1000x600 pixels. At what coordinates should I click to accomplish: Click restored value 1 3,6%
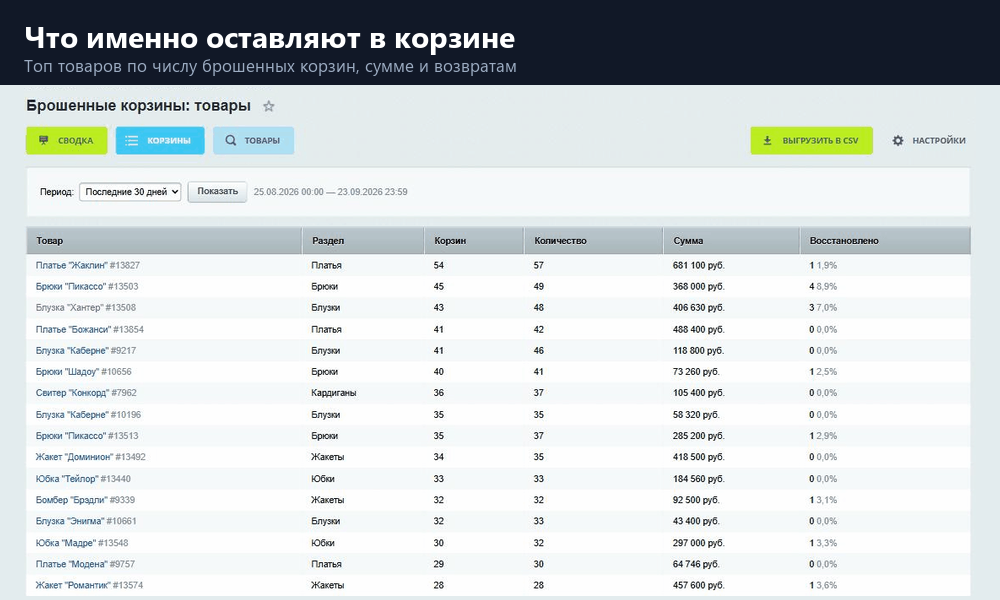tap(823, 585)
